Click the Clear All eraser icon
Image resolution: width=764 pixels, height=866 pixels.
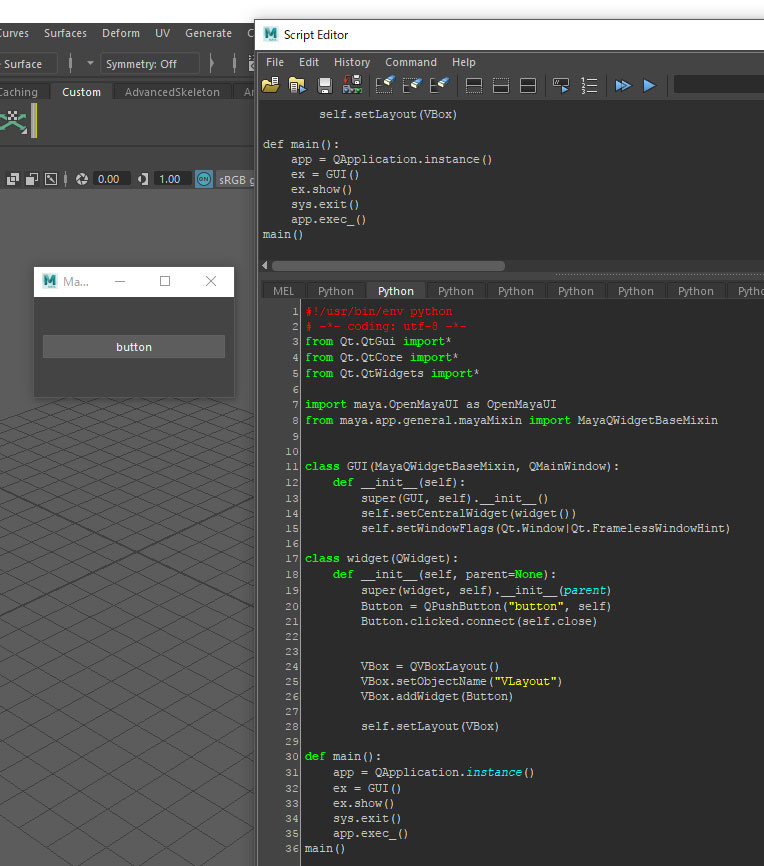click(x=439, y=86)
